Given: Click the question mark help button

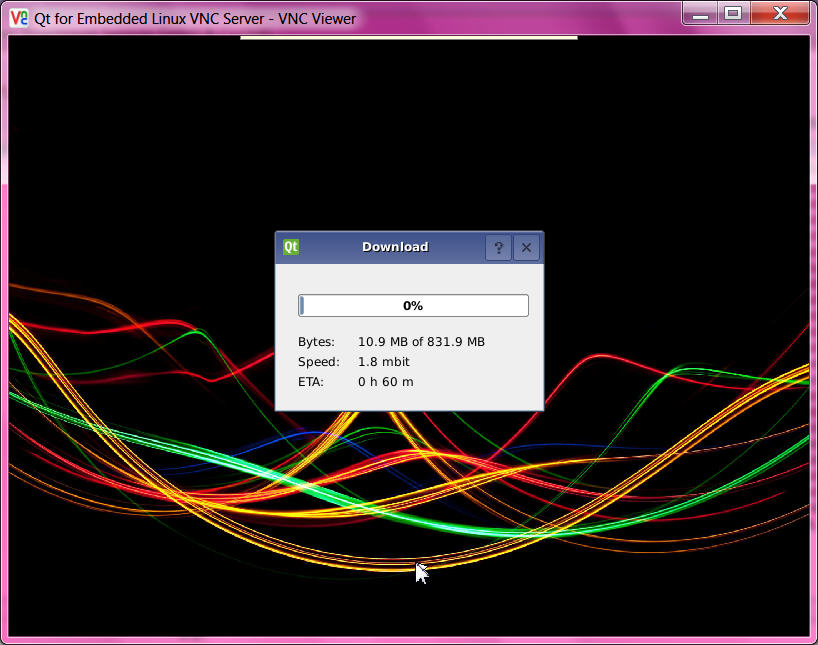Looking at the screenshot, I should click(498, 248).
